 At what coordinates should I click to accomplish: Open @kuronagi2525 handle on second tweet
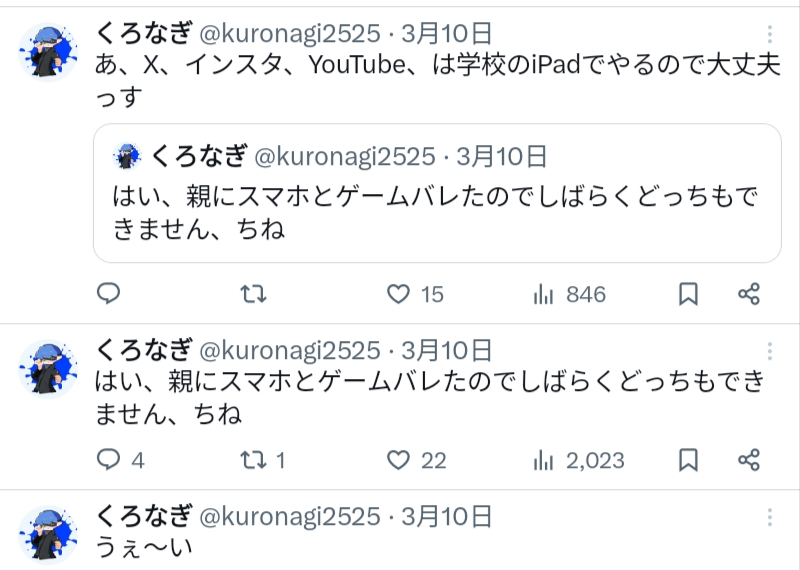point(291,350)
